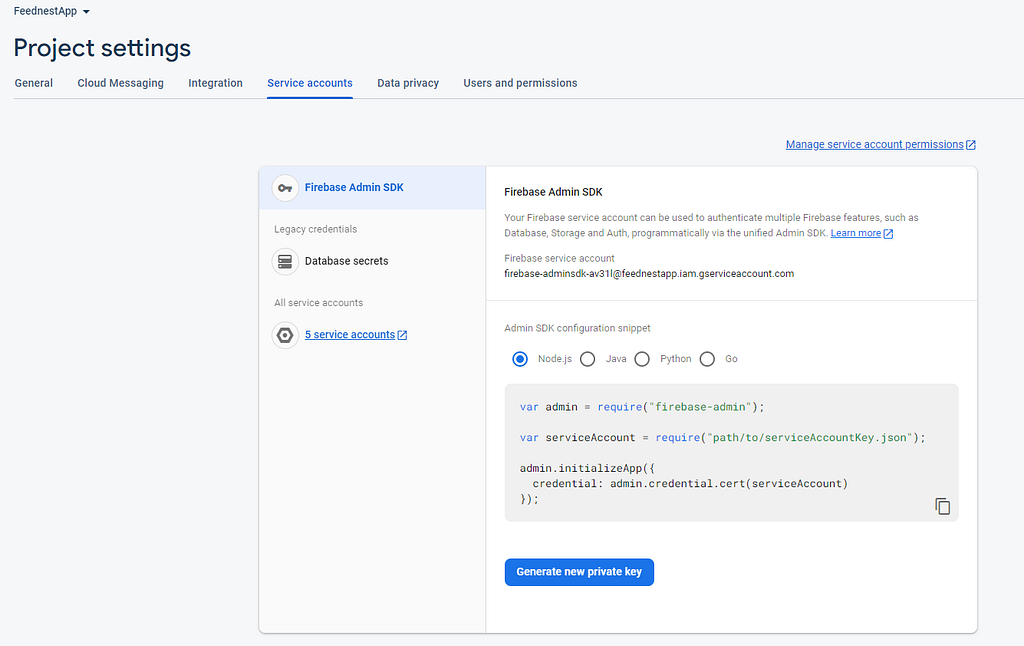Click the credential: admin.credential.cert line
The image size is (1024, 646).
pos(690,484)
